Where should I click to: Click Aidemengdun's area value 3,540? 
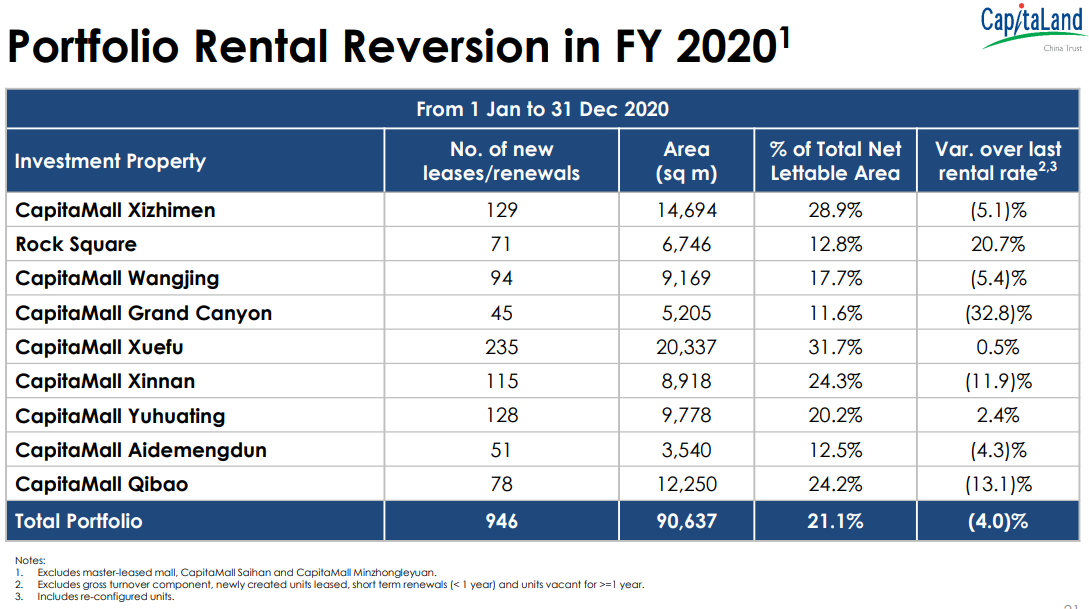[x=686, y=450]
